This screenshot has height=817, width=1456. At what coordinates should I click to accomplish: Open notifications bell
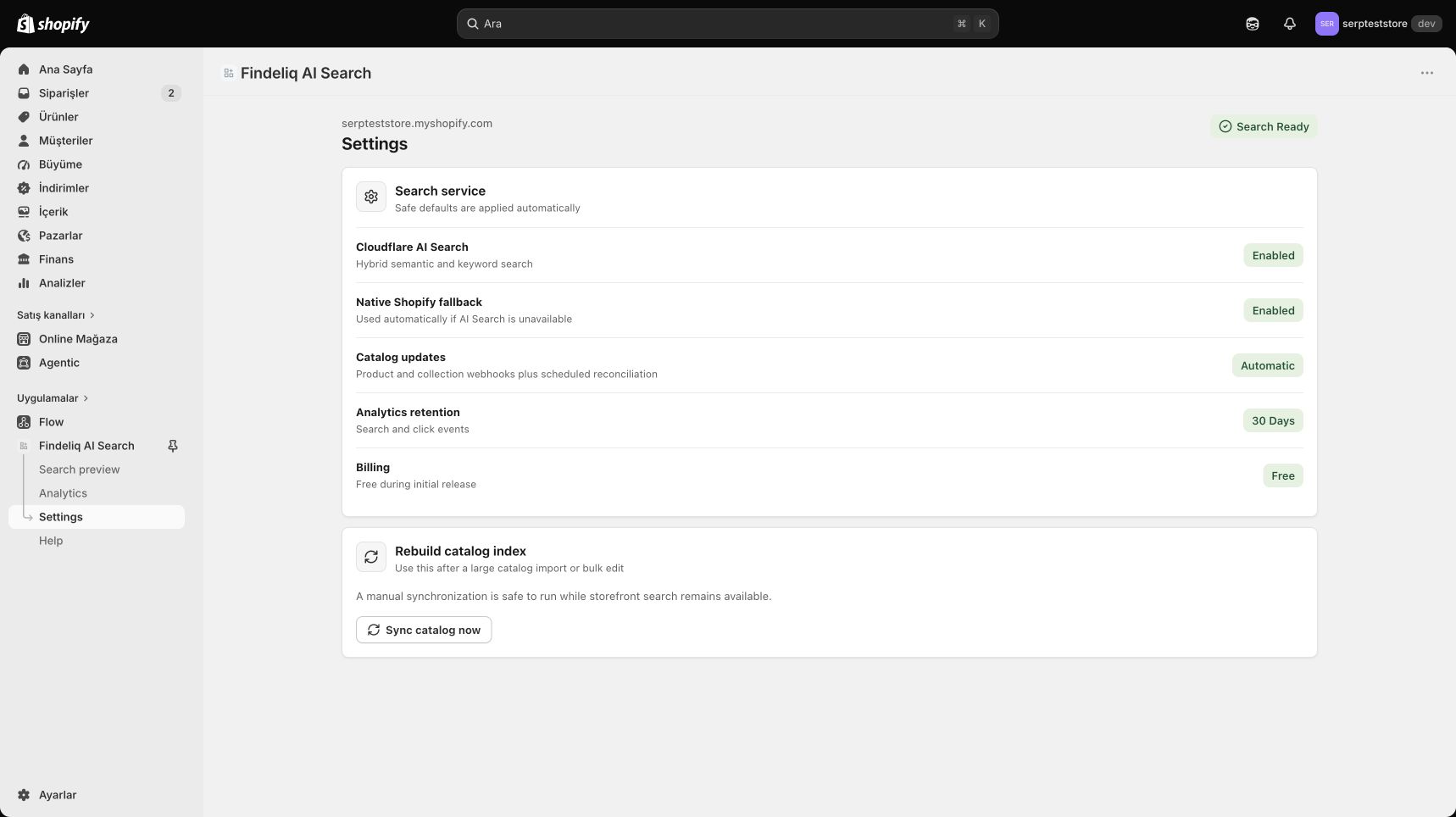(x=1289, y=24)
